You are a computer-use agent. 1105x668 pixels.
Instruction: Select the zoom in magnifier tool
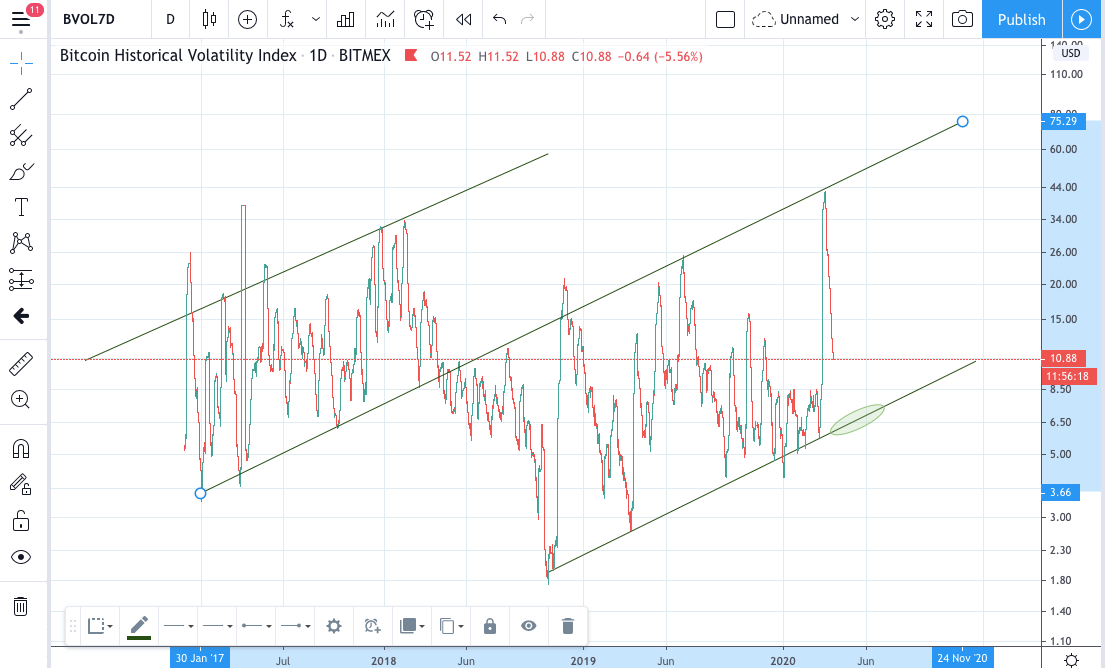21,400
